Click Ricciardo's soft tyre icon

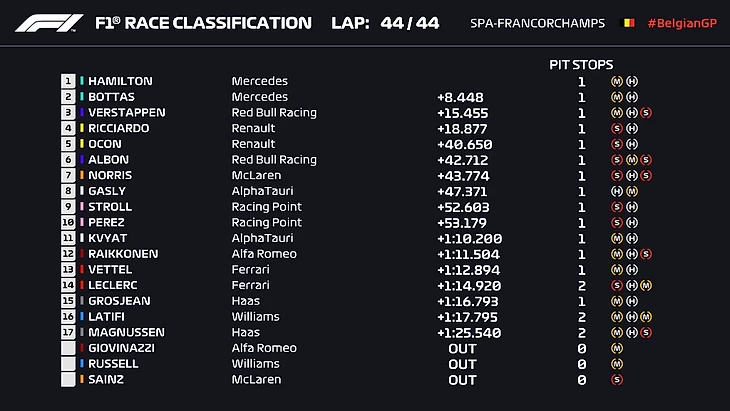617,128
